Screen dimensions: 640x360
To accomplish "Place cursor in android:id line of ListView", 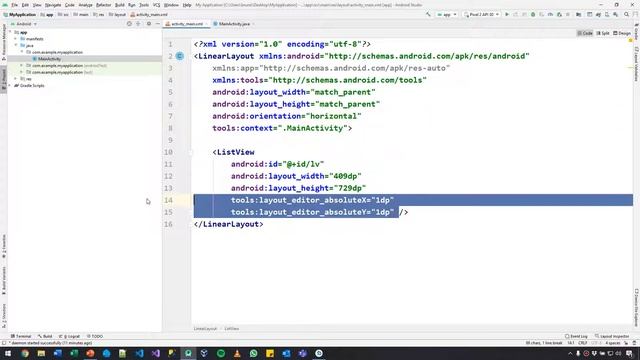I will (x=277, y=164).
